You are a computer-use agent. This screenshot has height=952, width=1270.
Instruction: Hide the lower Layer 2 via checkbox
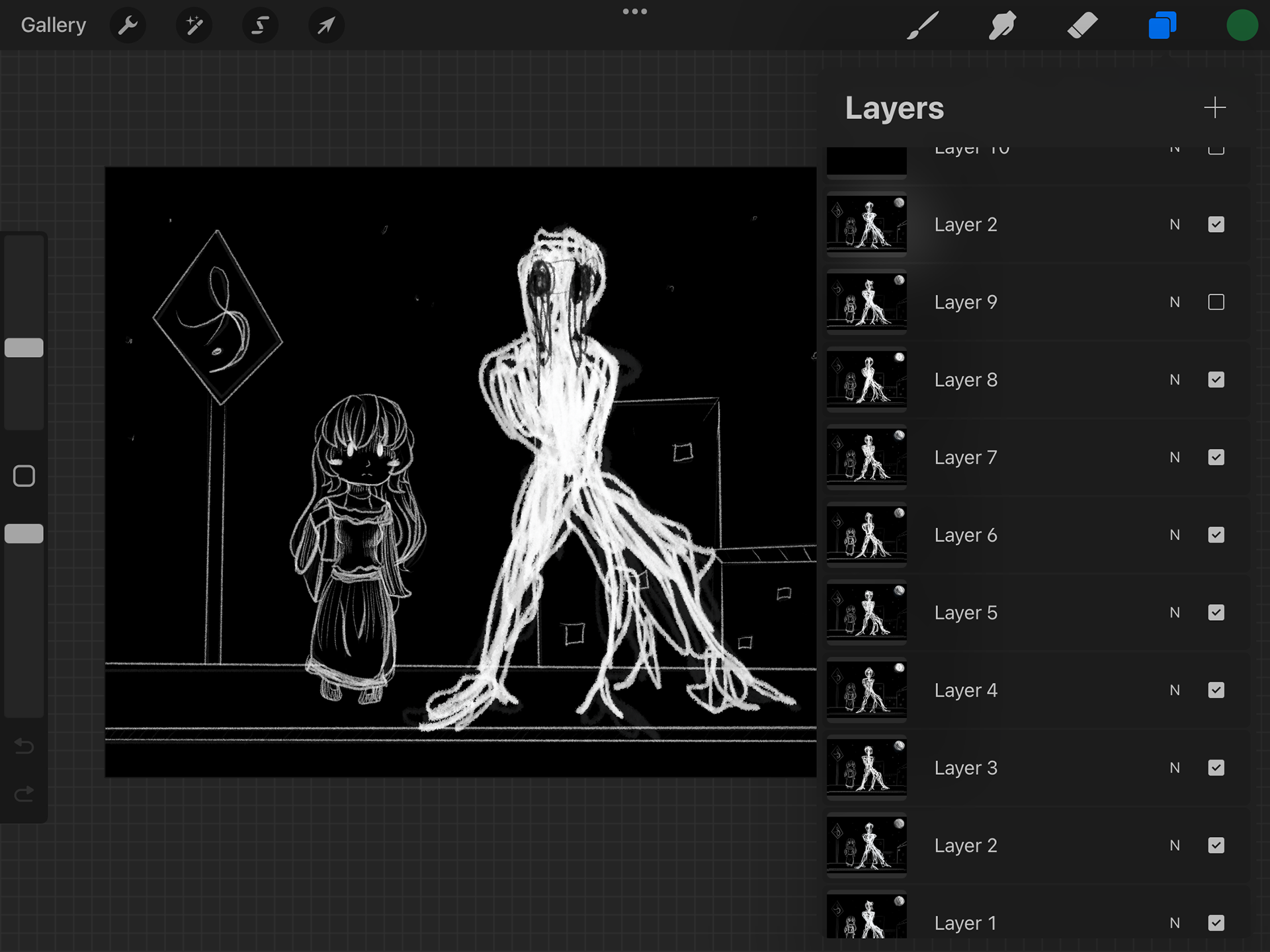pos(1216,846)
